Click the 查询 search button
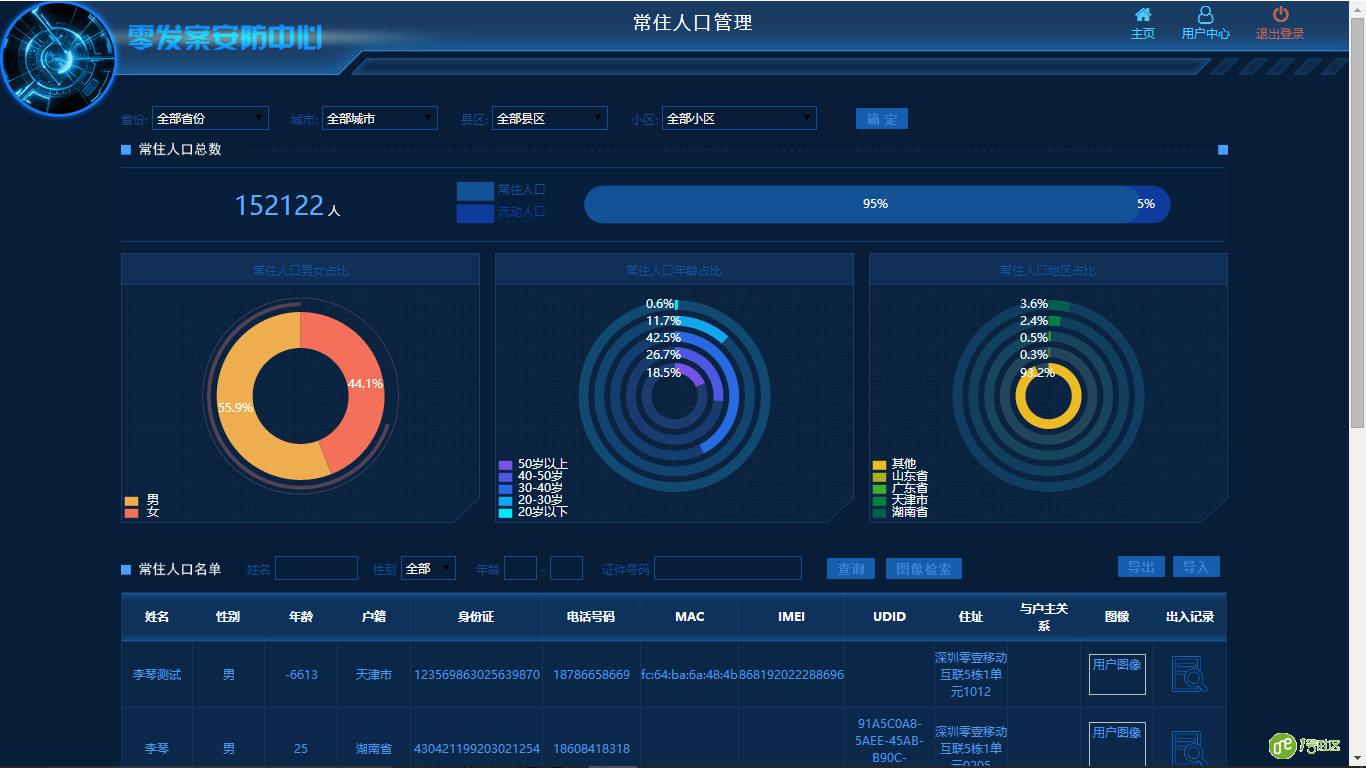Image resolution: width=1366 pixels, height=768 pixels. pos(851,569)
